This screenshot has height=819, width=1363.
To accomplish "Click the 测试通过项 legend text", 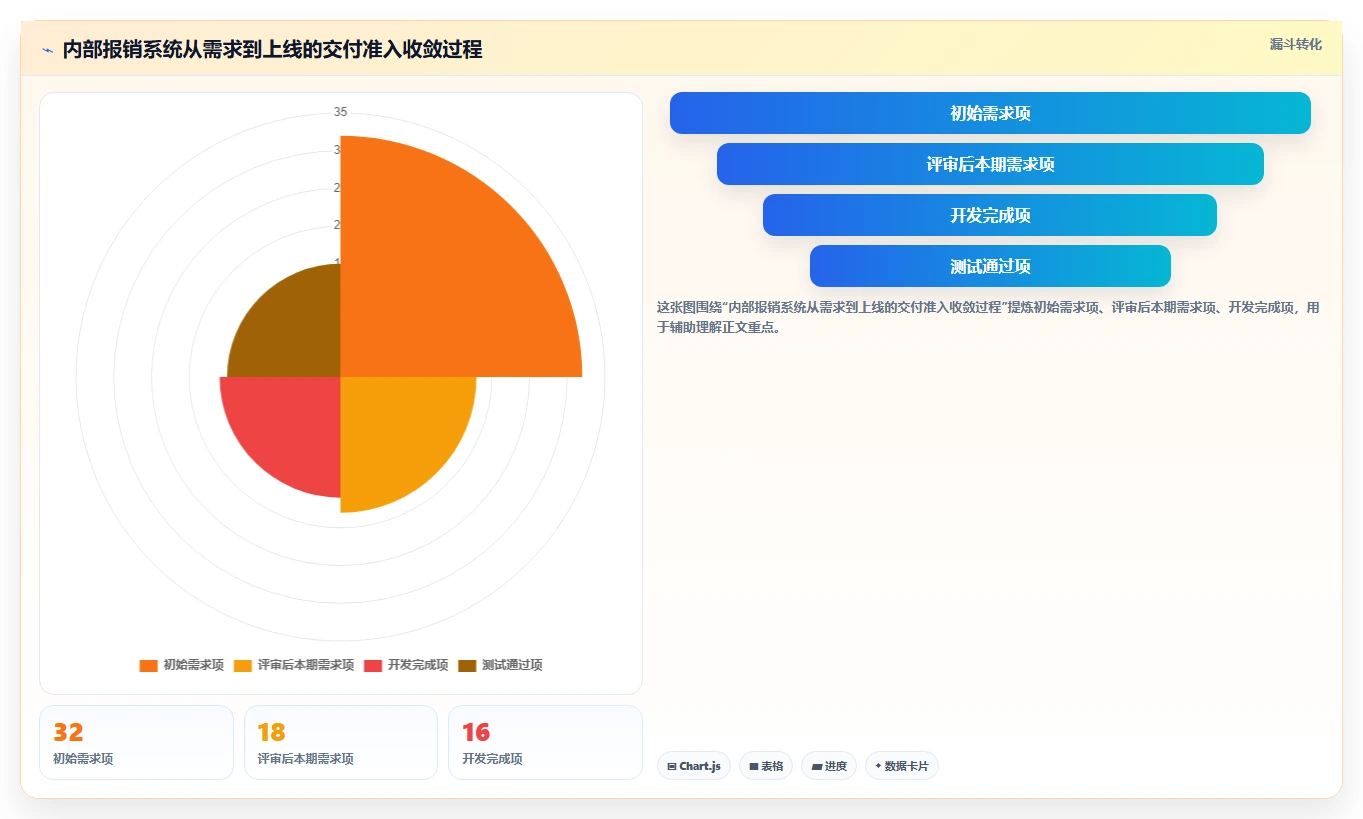I will (x=512, y=666).
